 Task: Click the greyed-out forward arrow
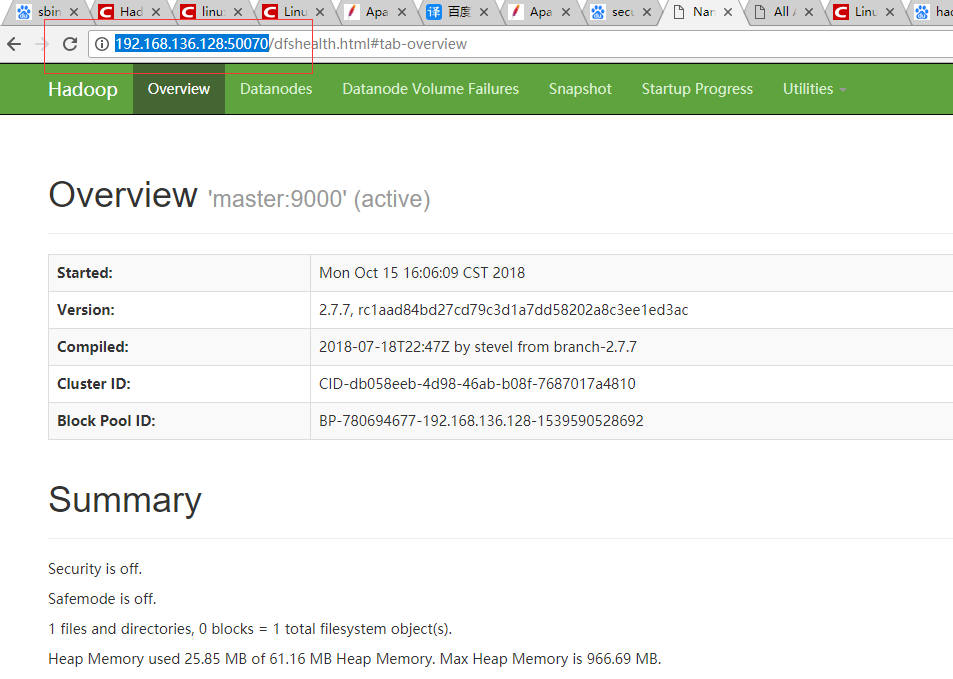pyautogui.click(x=42, y=44)
